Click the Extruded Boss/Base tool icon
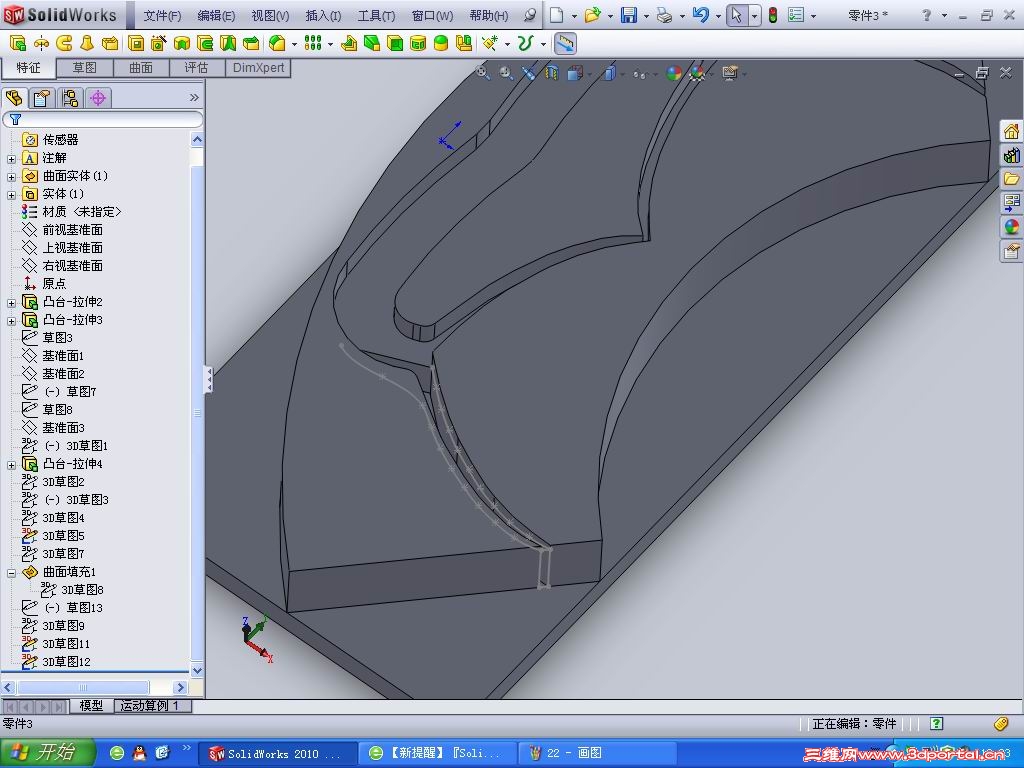The image size is (1024, 768). (x=18, y=43)
